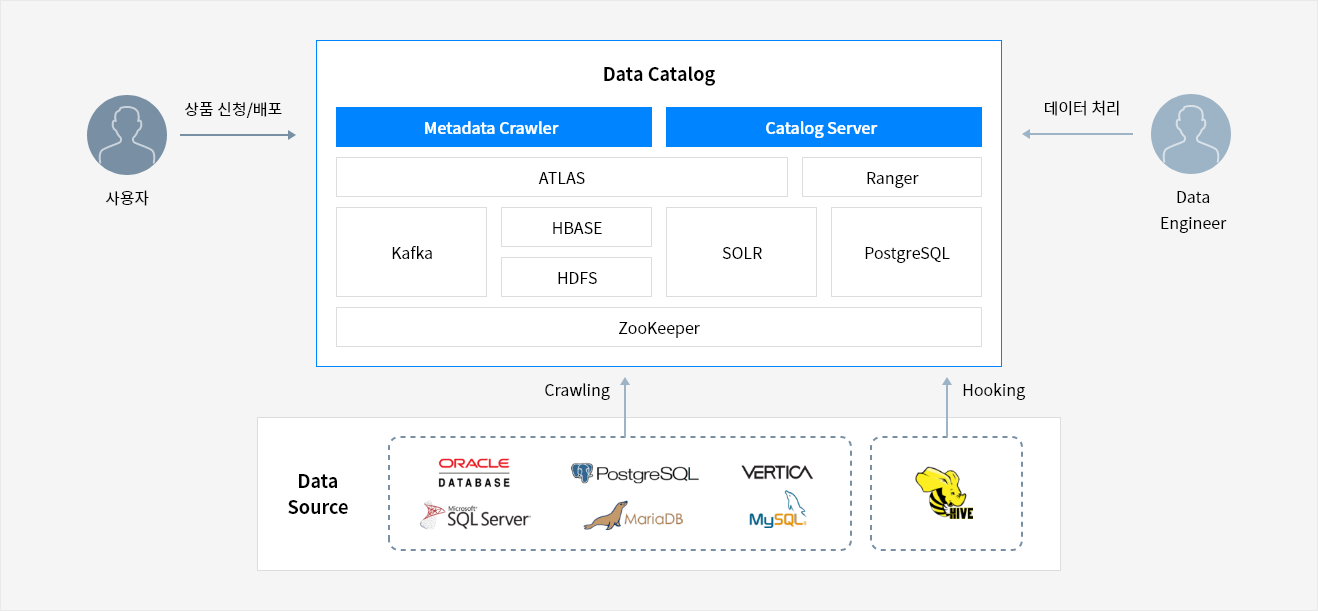Click the SOLR component box
Image resolution: width=1318 pixels, height=611 pixels.
click(x=741, y=252)
